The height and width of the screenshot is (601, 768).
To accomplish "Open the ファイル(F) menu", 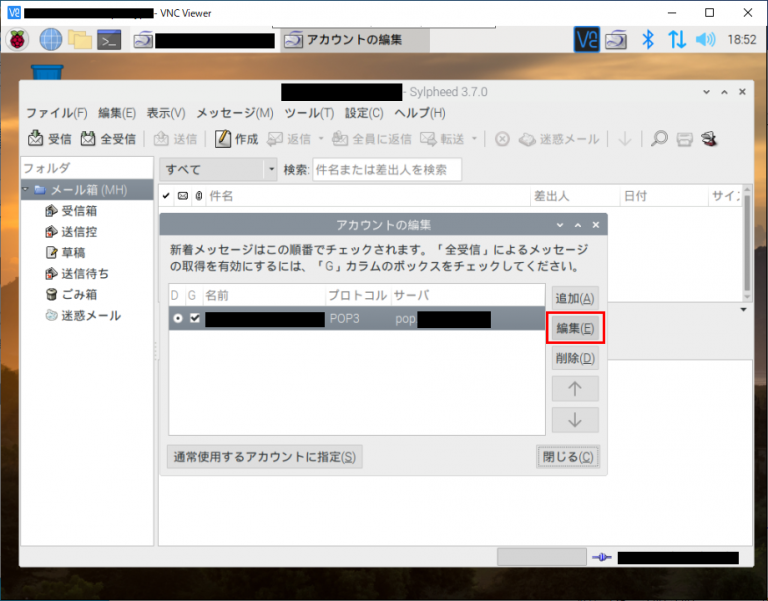I will point(56,113).
